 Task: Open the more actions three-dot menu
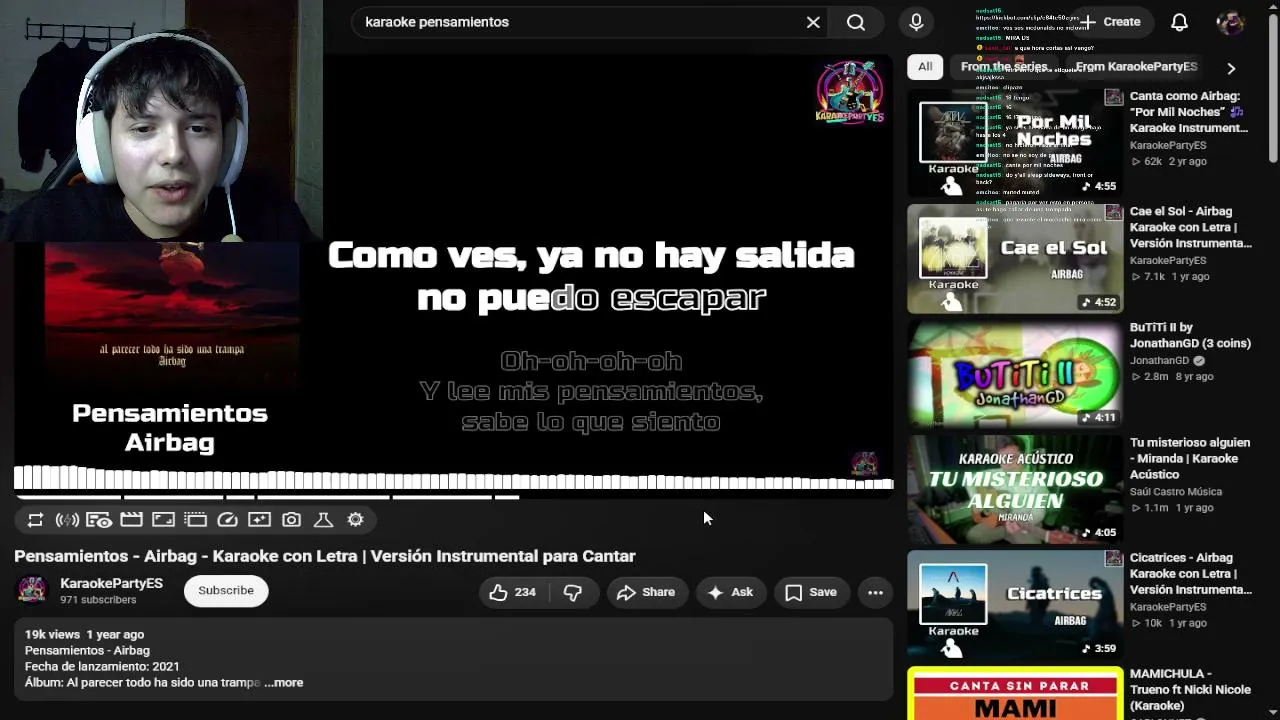875,592
